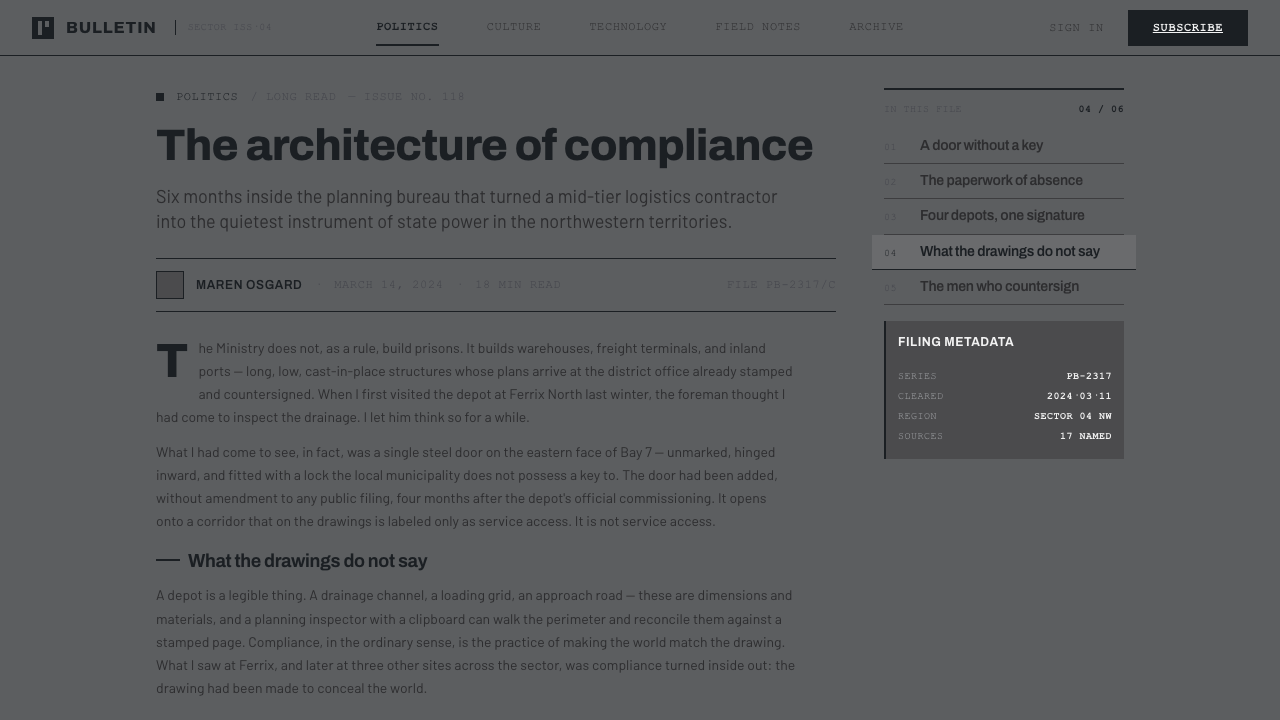The width and height of the screenshot is (1280, 720).
Task: Open Field Notes in navigation
Action: [758, 27]
